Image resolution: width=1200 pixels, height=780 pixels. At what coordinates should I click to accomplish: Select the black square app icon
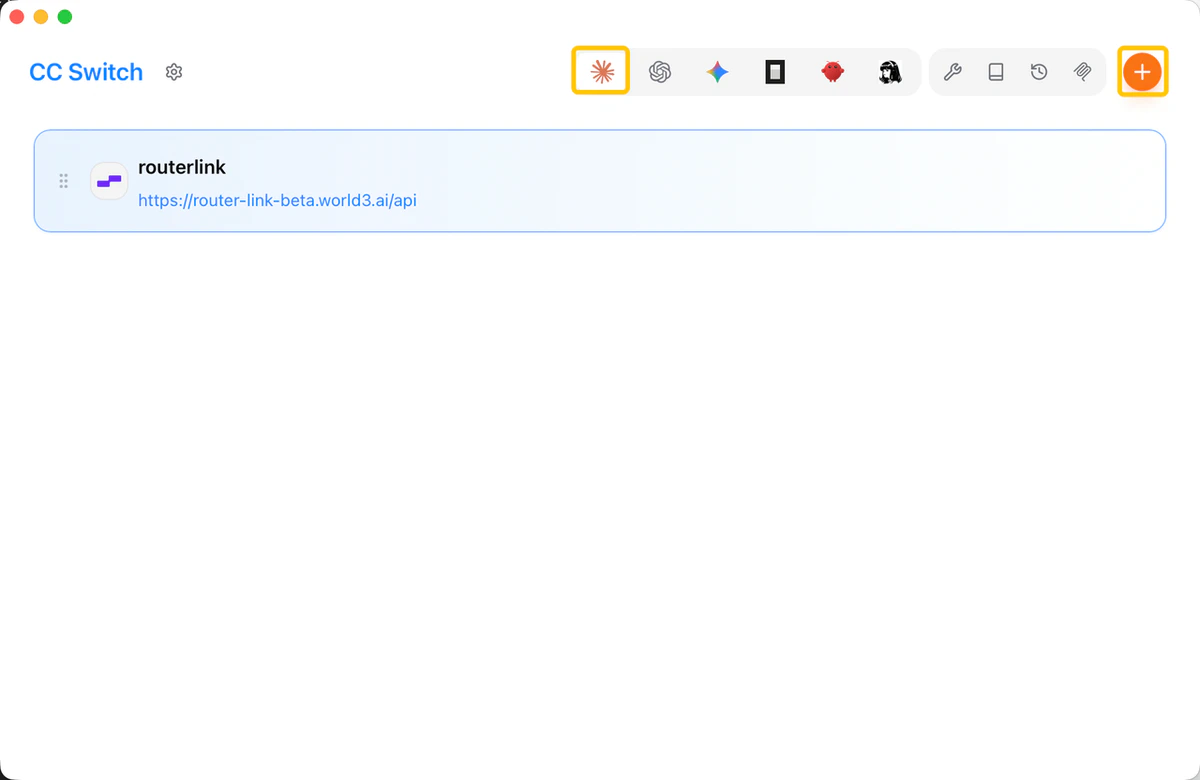tap(775, 72)
